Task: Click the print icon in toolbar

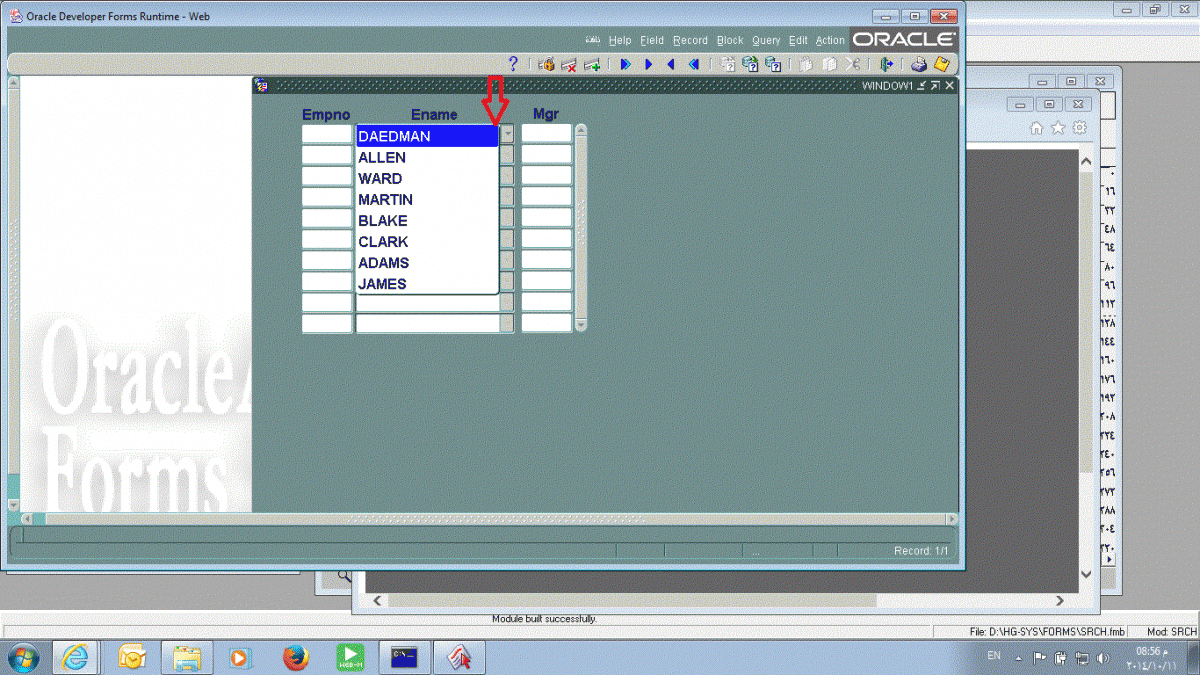Action: tap(918, 64)
